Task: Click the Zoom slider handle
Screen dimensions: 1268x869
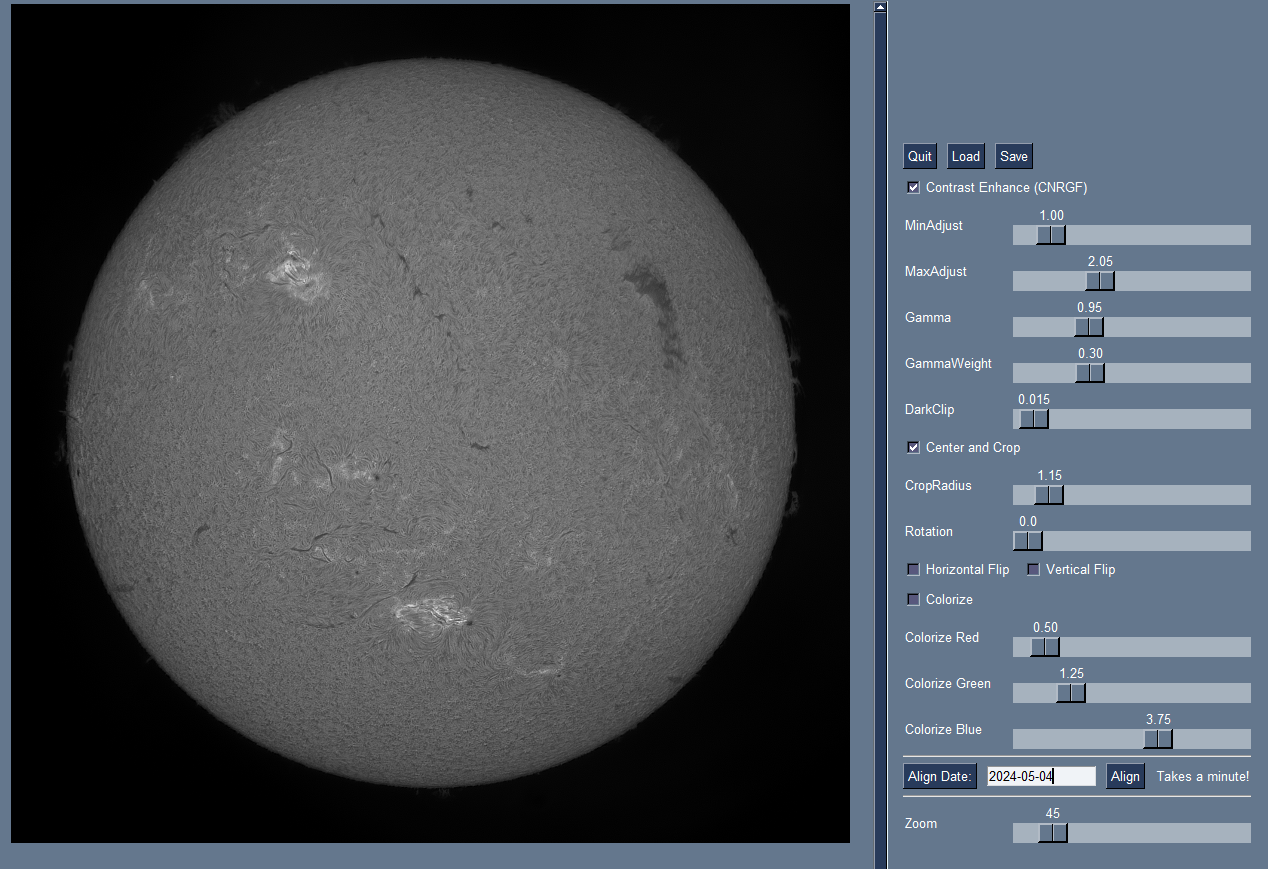Action: point(1053,833)
